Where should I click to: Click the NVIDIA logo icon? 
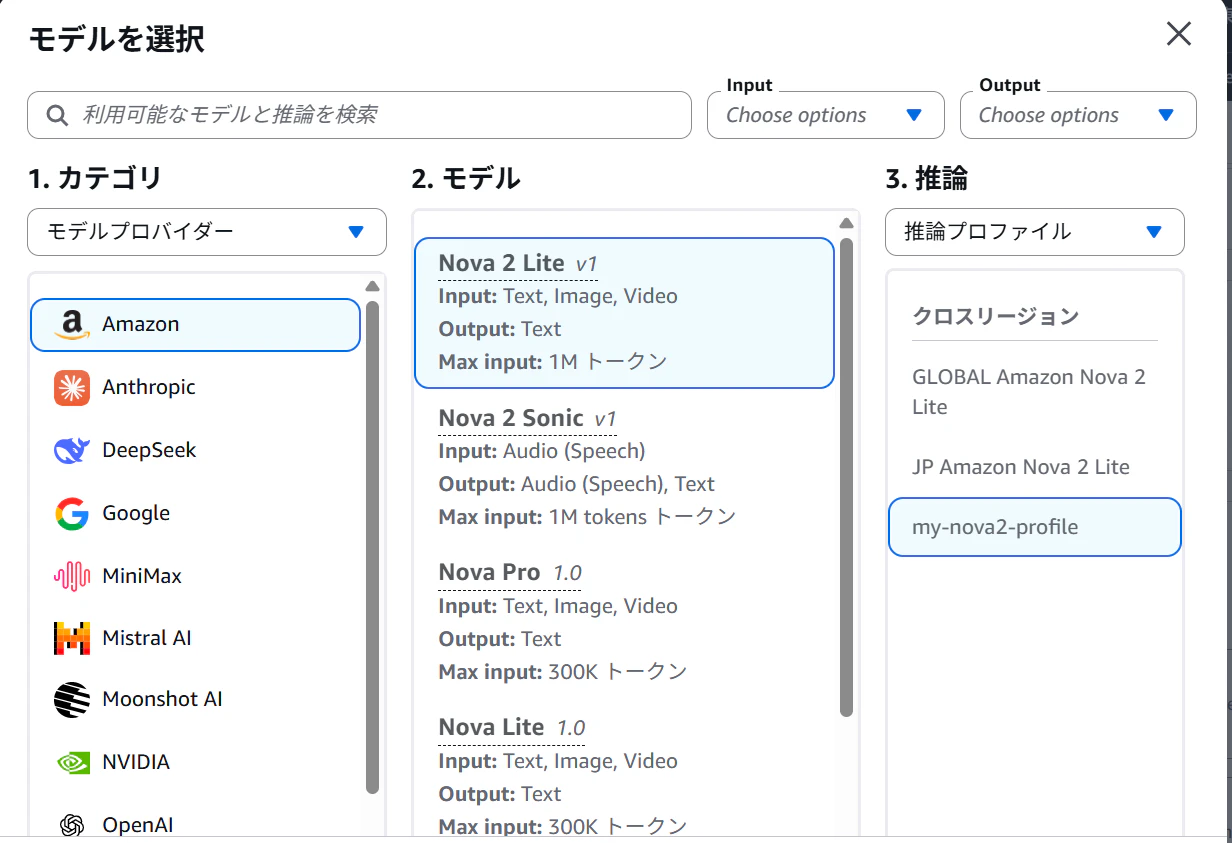pyautogui.click(x=72, y=763)
